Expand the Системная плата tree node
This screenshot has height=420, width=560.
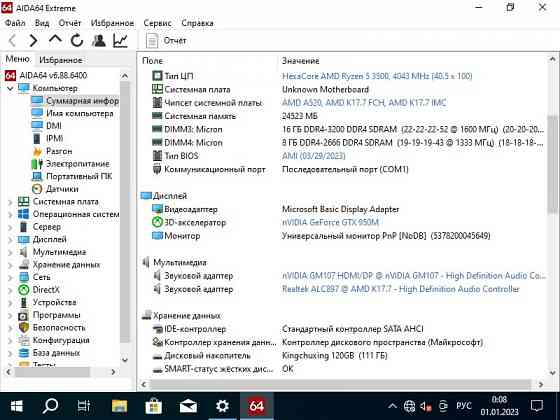(10, 202)
